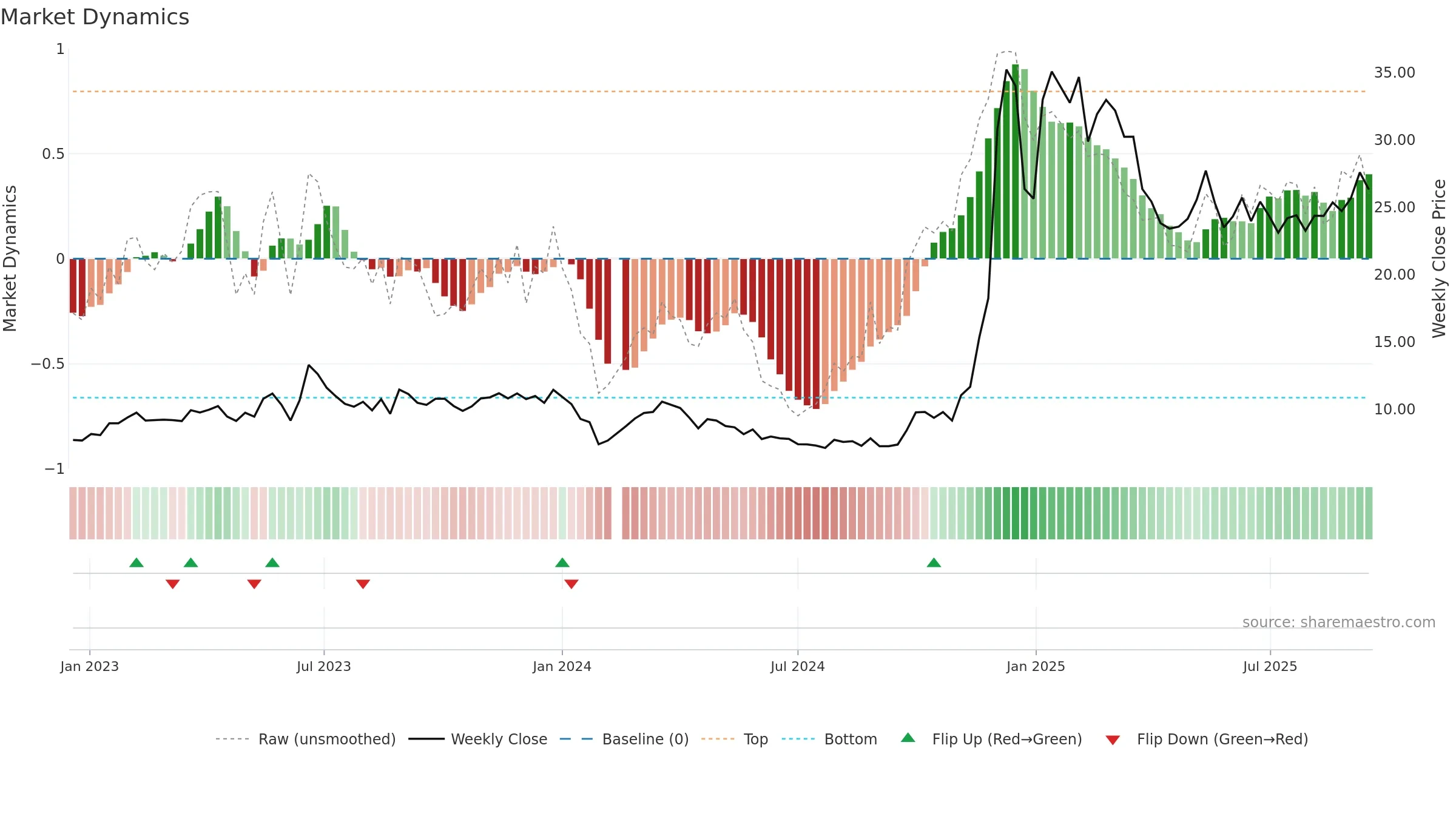
Task: Click the Flip Up triangle in February 2023
Action: pos(136,562)
